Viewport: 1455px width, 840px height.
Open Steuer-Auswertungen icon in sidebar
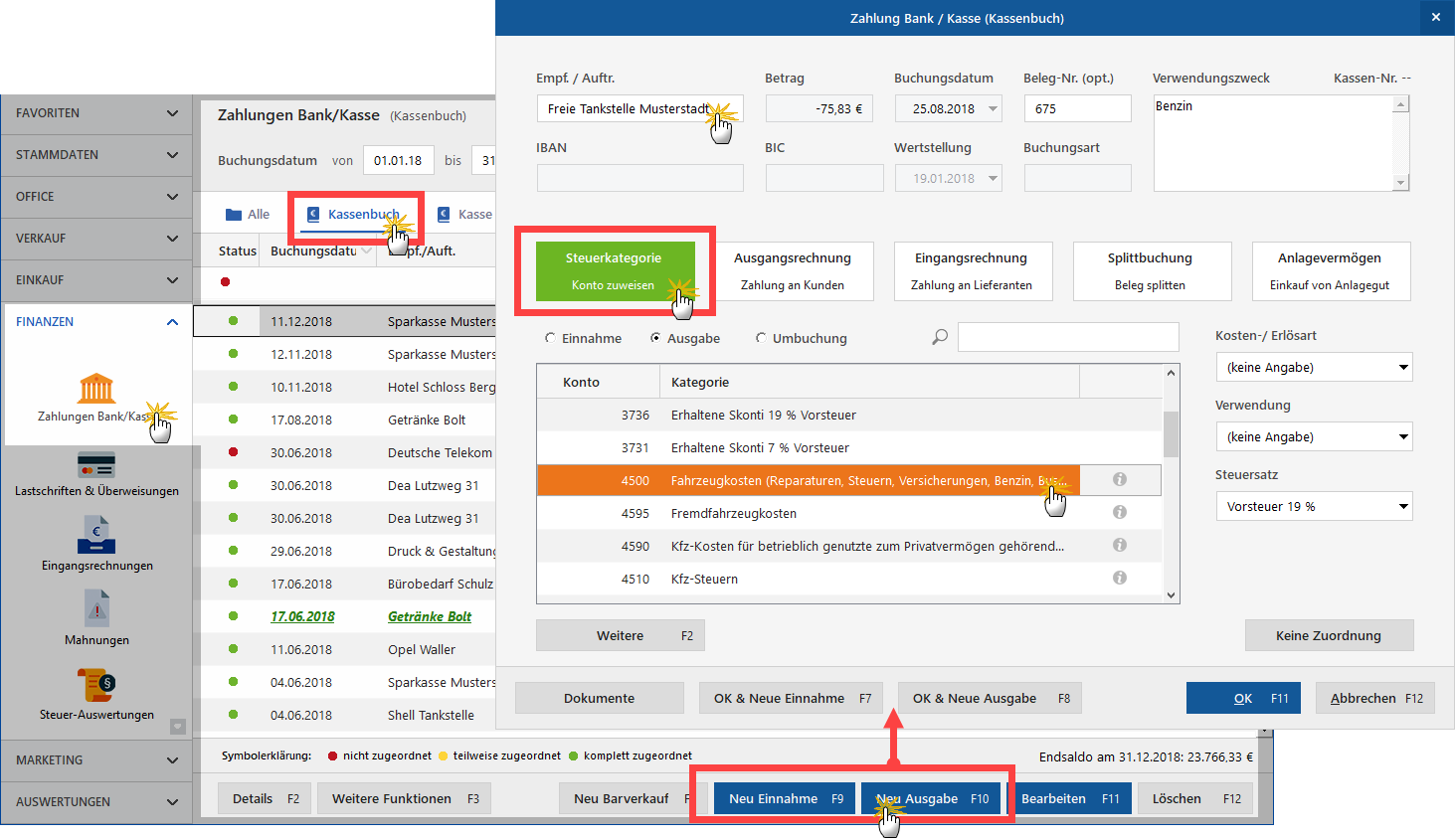pos(96,684)
